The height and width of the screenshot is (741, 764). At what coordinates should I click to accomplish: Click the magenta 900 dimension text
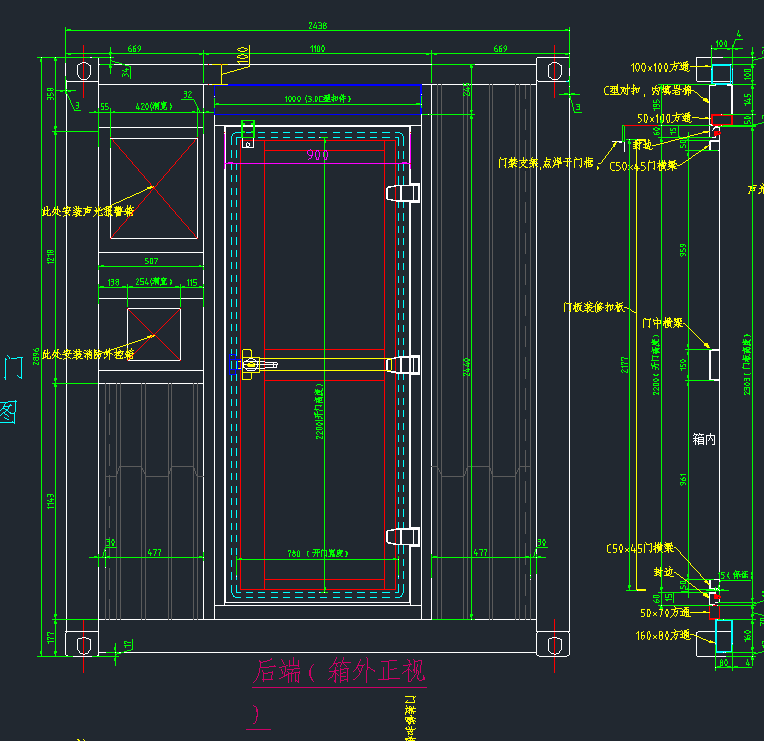pos(318,155)
